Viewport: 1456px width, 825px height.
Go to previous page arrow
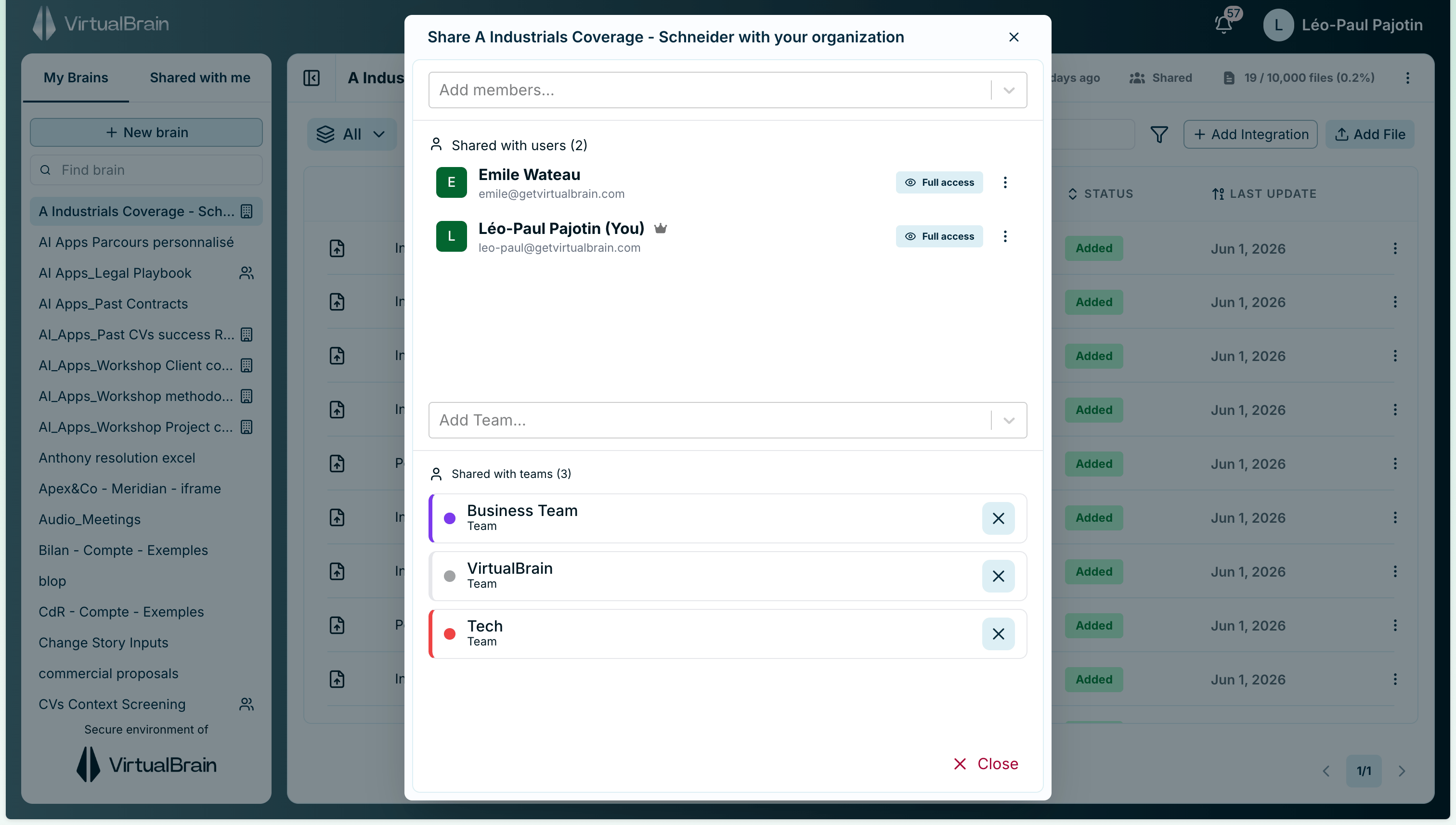pyautogui.click(x=1326, y=771)
